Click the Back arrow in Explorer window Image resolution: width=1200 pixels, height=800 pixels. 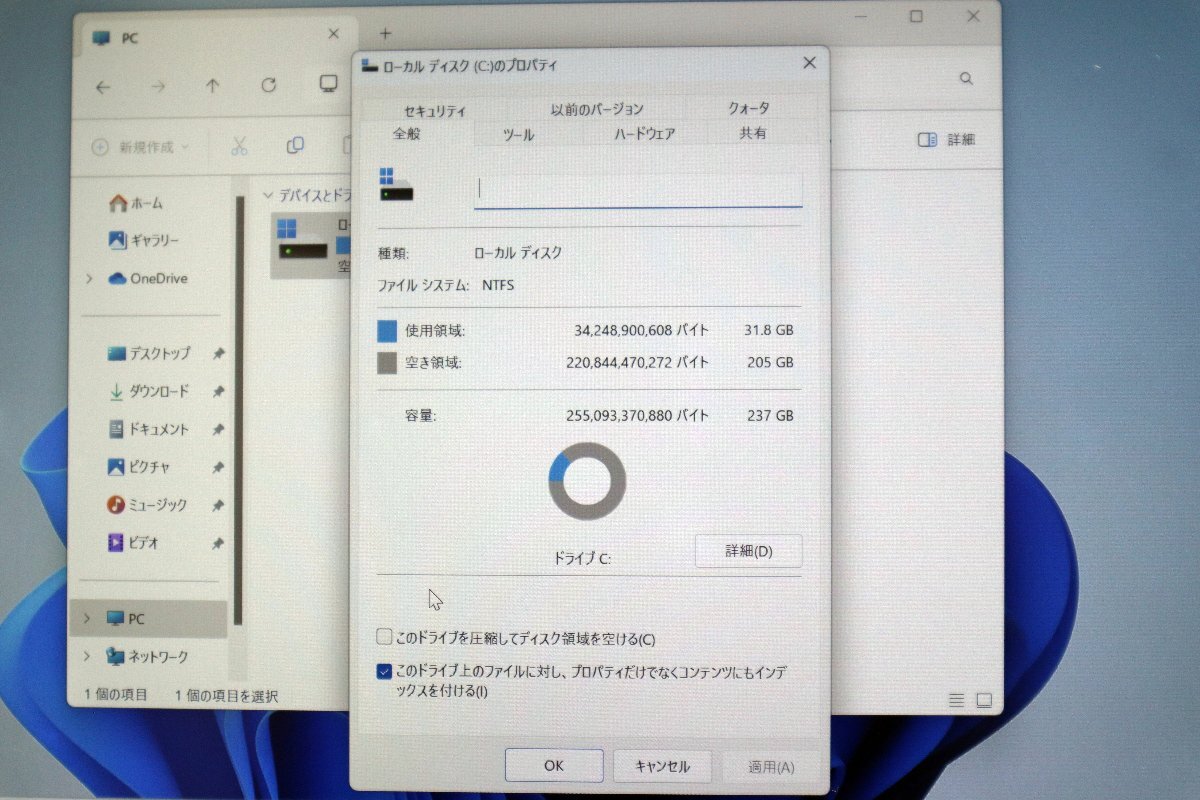pyautogui.click(x=103, y=87)
